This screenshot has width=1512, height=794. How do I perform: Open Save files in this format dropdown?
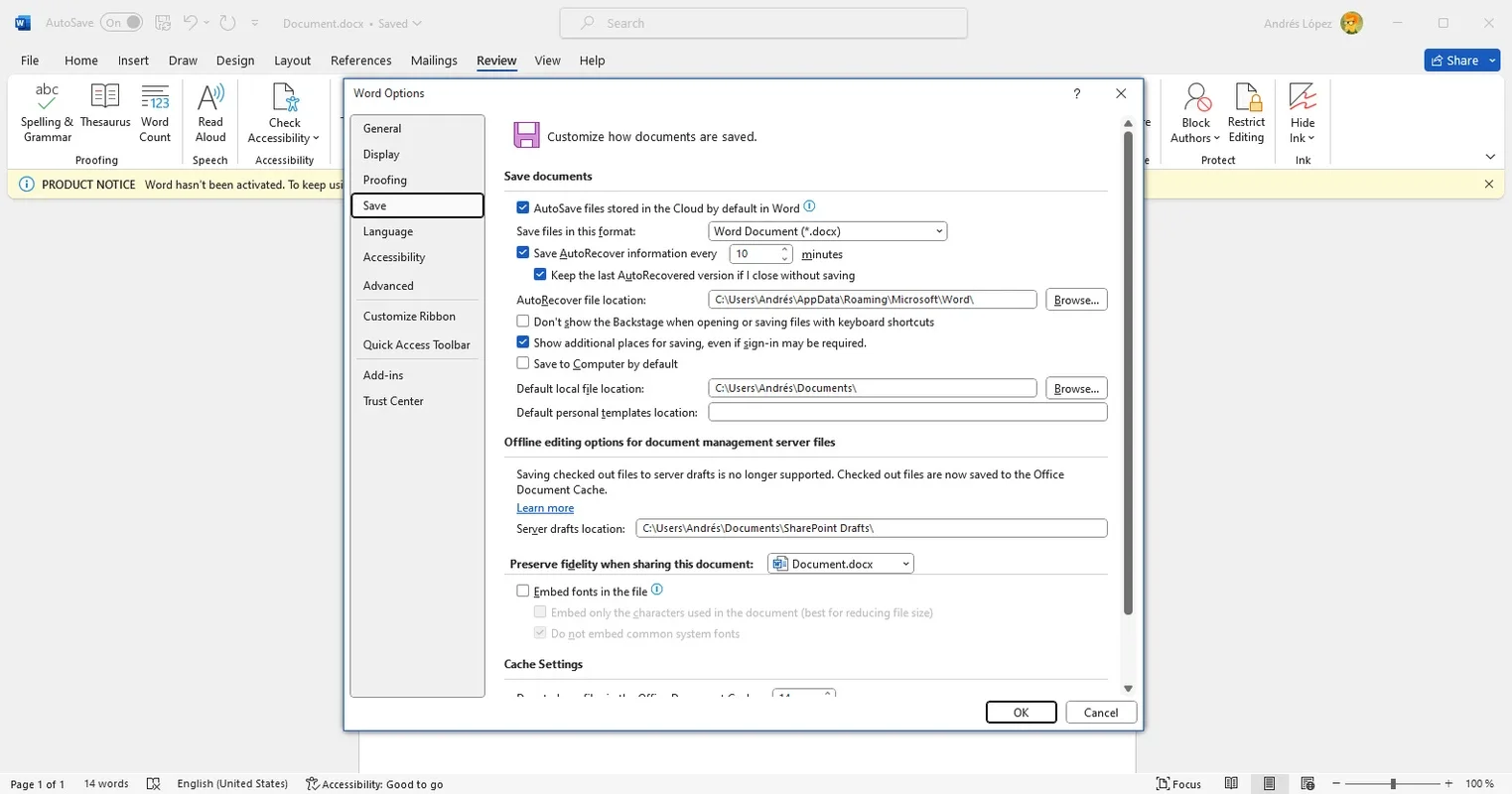click(x=828, y=231)
